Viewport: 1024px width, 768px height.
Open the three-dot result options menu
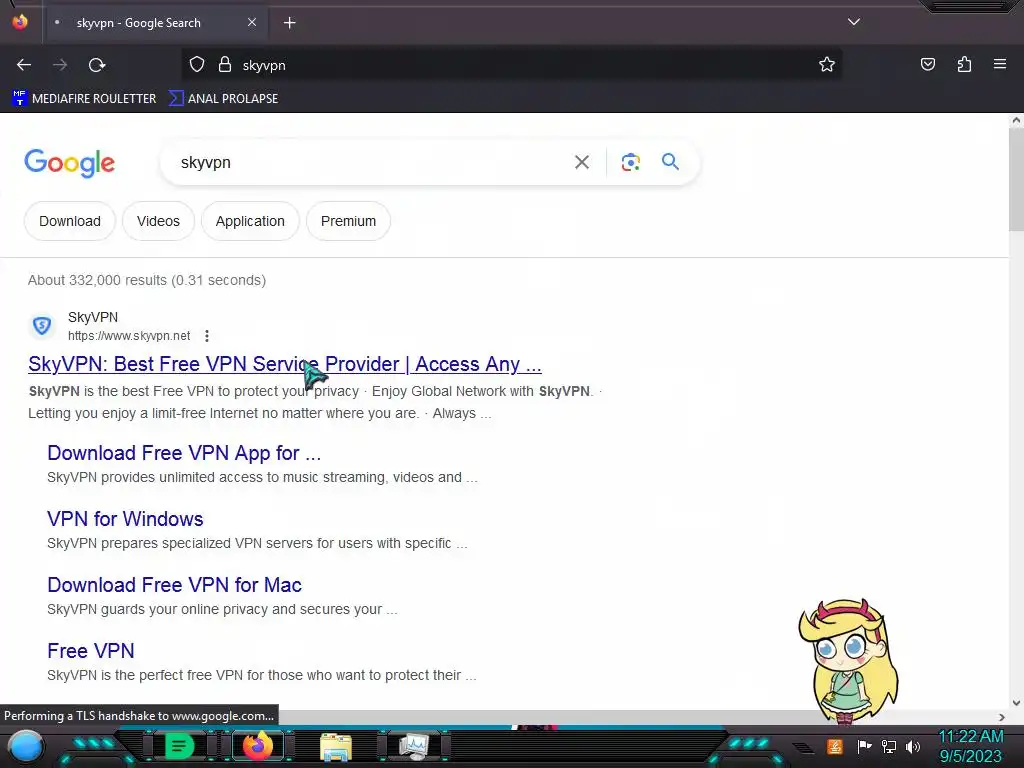coord(206,336)
